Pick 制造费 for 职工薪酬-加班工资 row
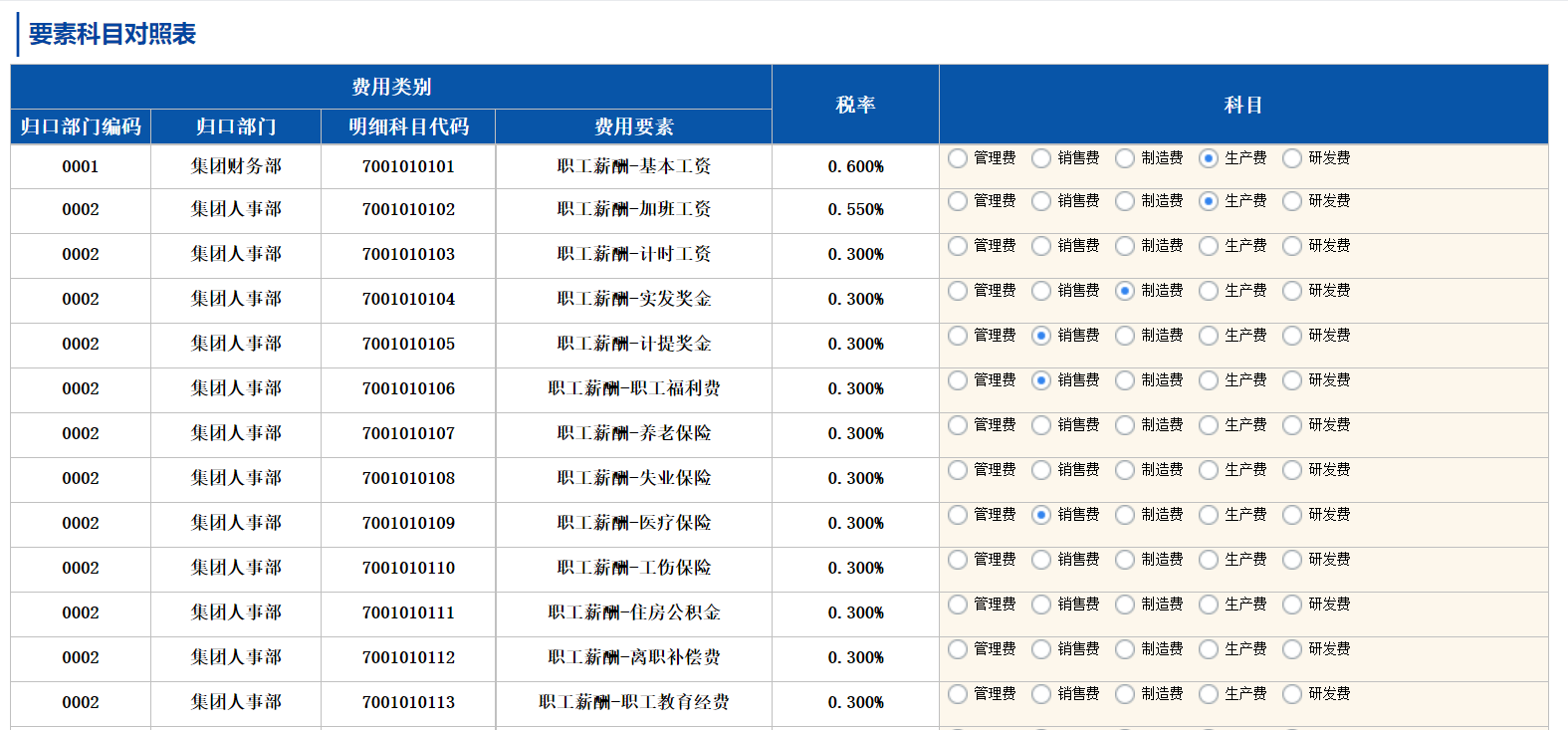Viewport: 1568px width, 730px height. pos(1125,201)
